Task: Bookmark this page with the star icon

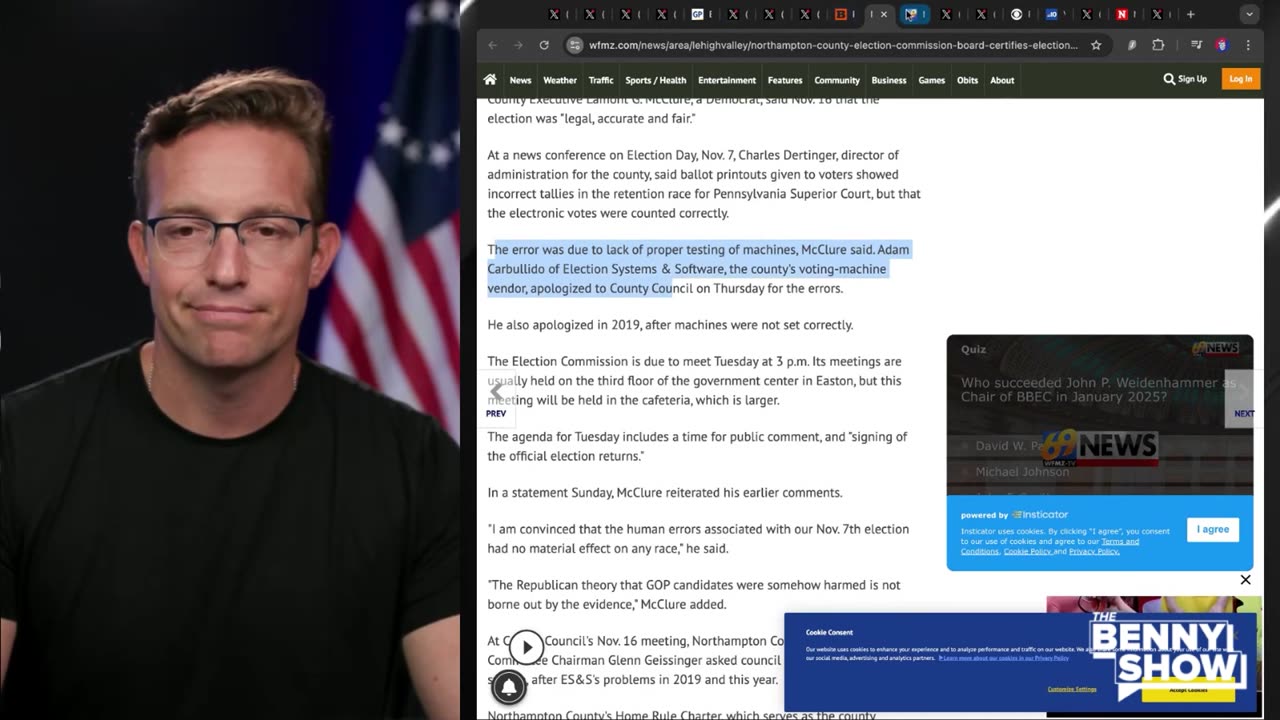Action: (x=1096, y=45)
